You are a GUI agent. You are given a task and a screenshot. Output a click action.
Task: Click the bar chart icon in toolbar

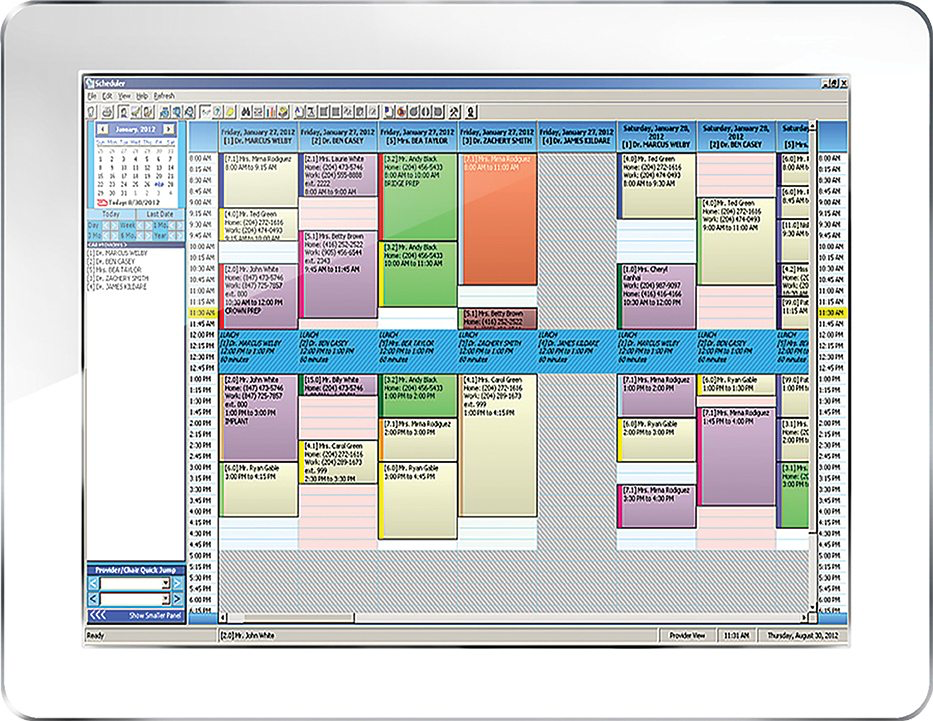click(x=271, y=111)
